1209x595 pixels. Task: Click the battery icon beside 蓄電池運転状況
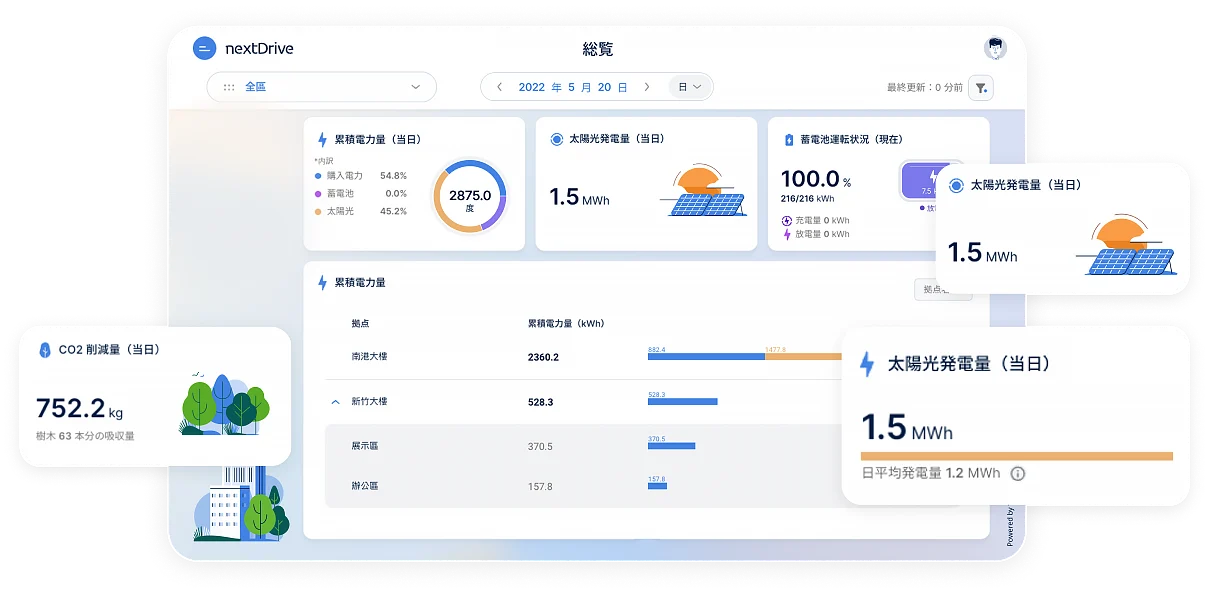788,140
